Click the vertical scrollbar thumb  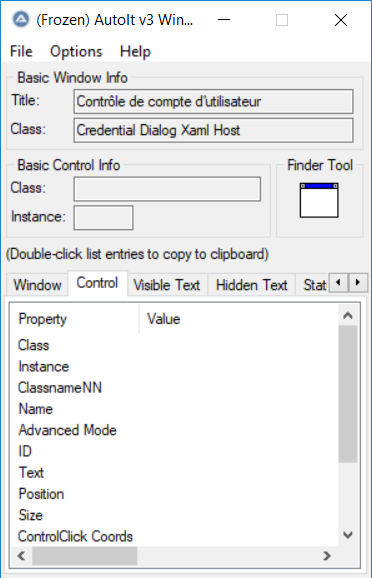click(x=348, y=394)
